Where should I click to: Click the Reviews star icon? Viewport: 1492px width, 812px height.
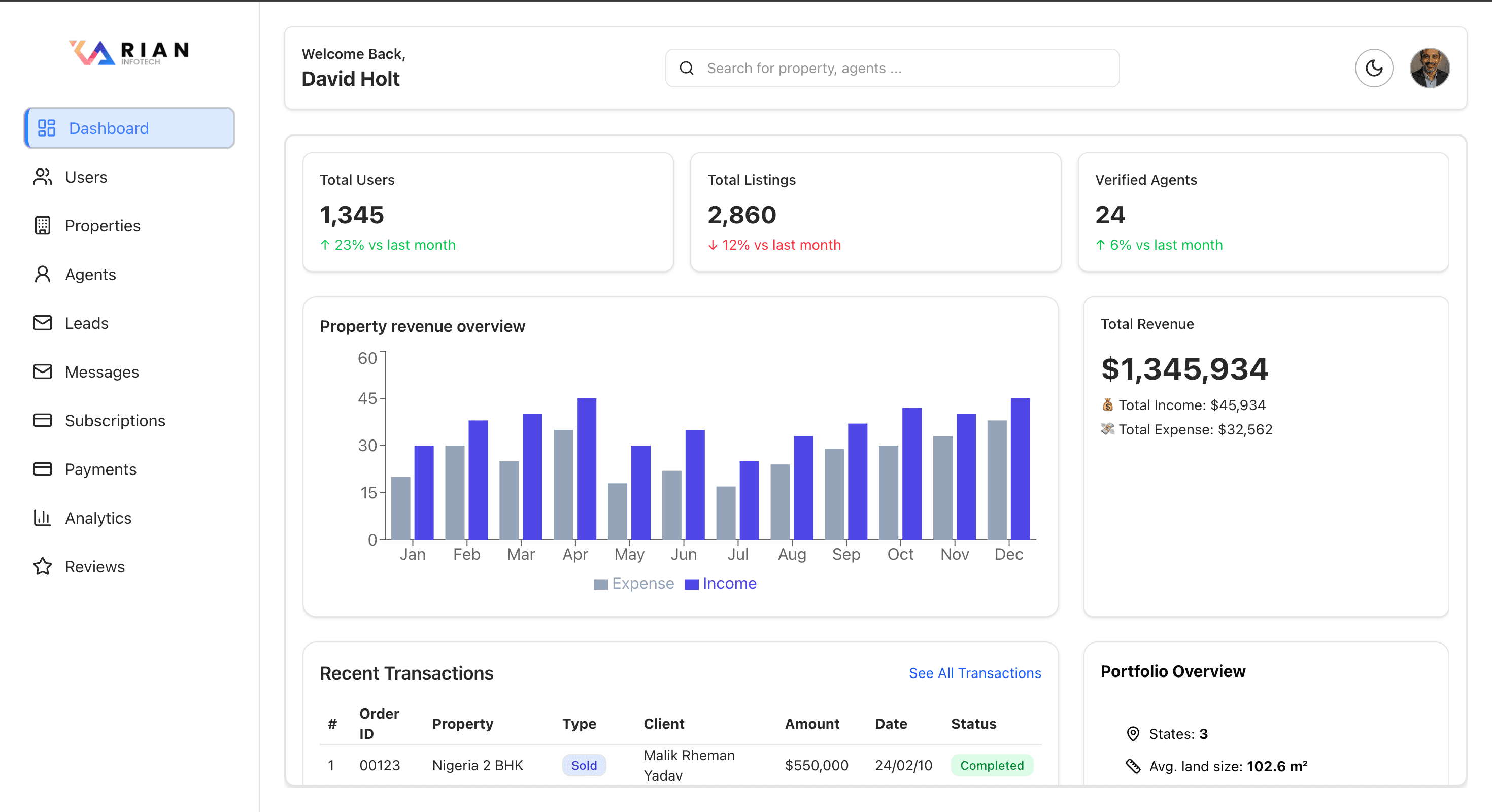click(x=42, y=566)
